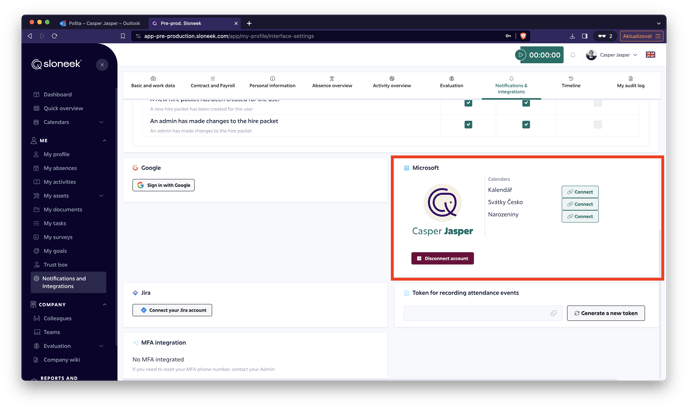Go to My surveys
688x409 pixels.
[57, 237]
